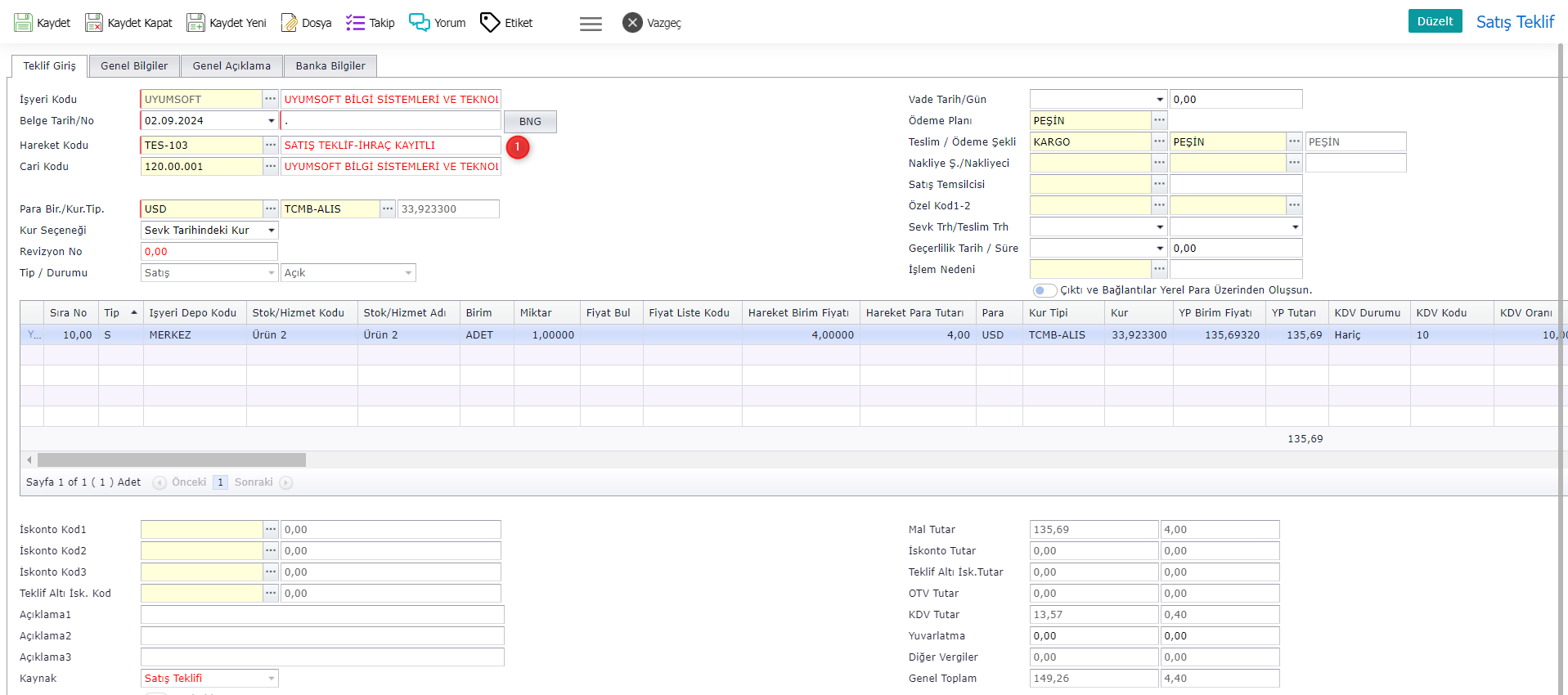Image resolution: width=1568 pixels, height=695 pixels.
Task: Open Teklif Altı İsk. Kod lookup ellipsis
Action: (271, 593)
